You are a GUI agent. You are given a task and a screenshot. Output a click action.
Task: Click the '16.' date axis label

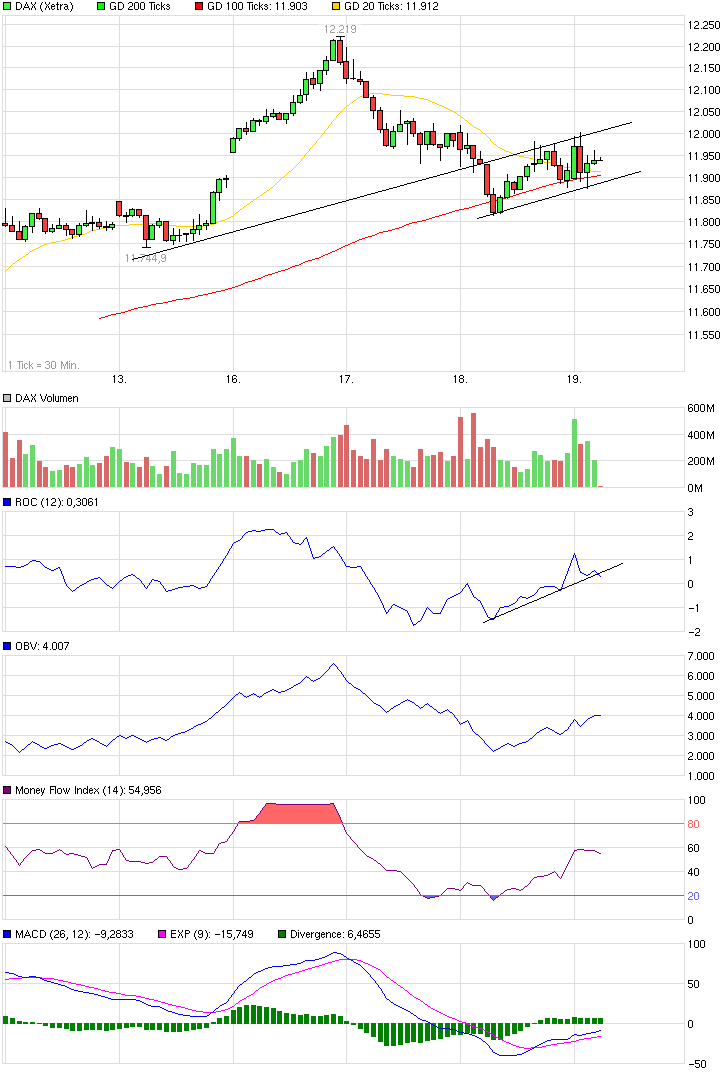pyautogui.click(x=233, y=379)
